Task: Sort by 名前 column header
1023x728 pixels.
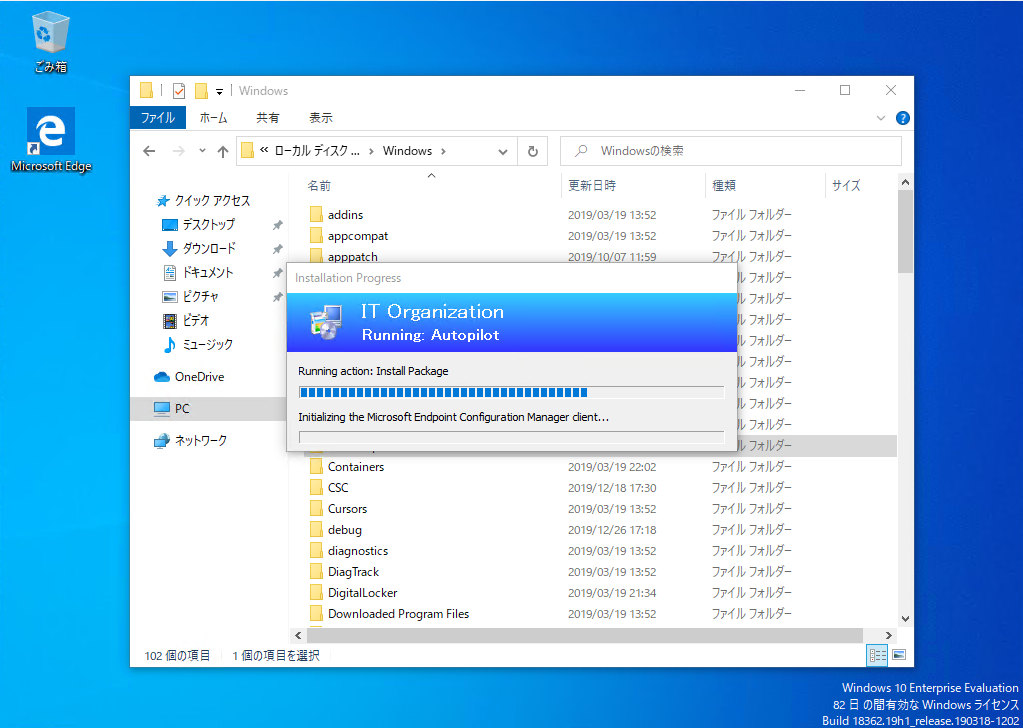Action: point(319,186)
